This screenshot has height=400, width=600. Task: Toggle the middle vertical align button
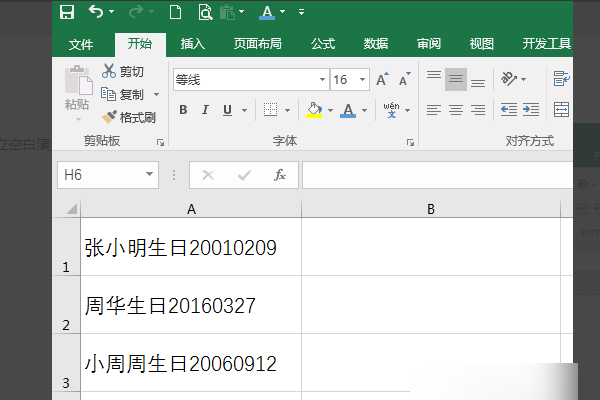coord(456,79)
